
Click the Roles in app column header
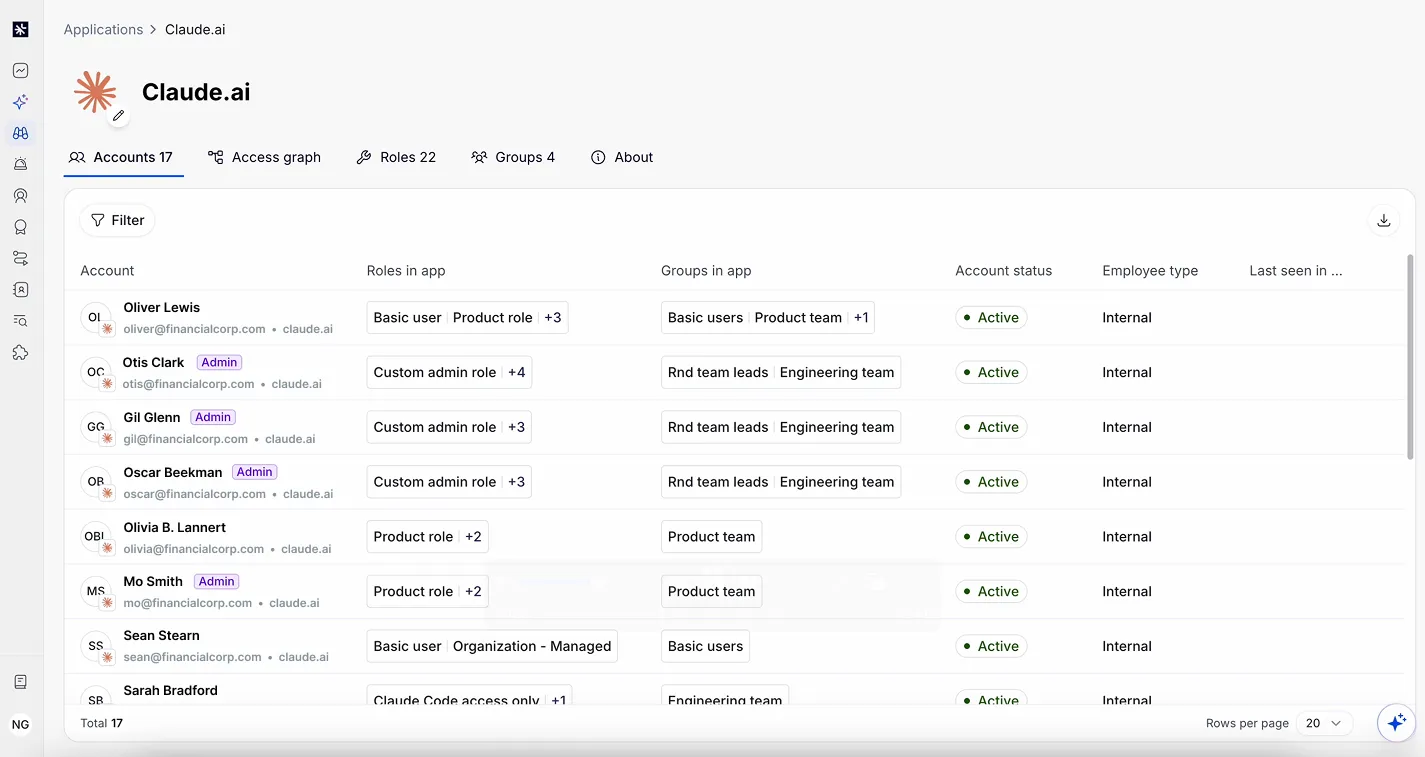click(406, 271)
